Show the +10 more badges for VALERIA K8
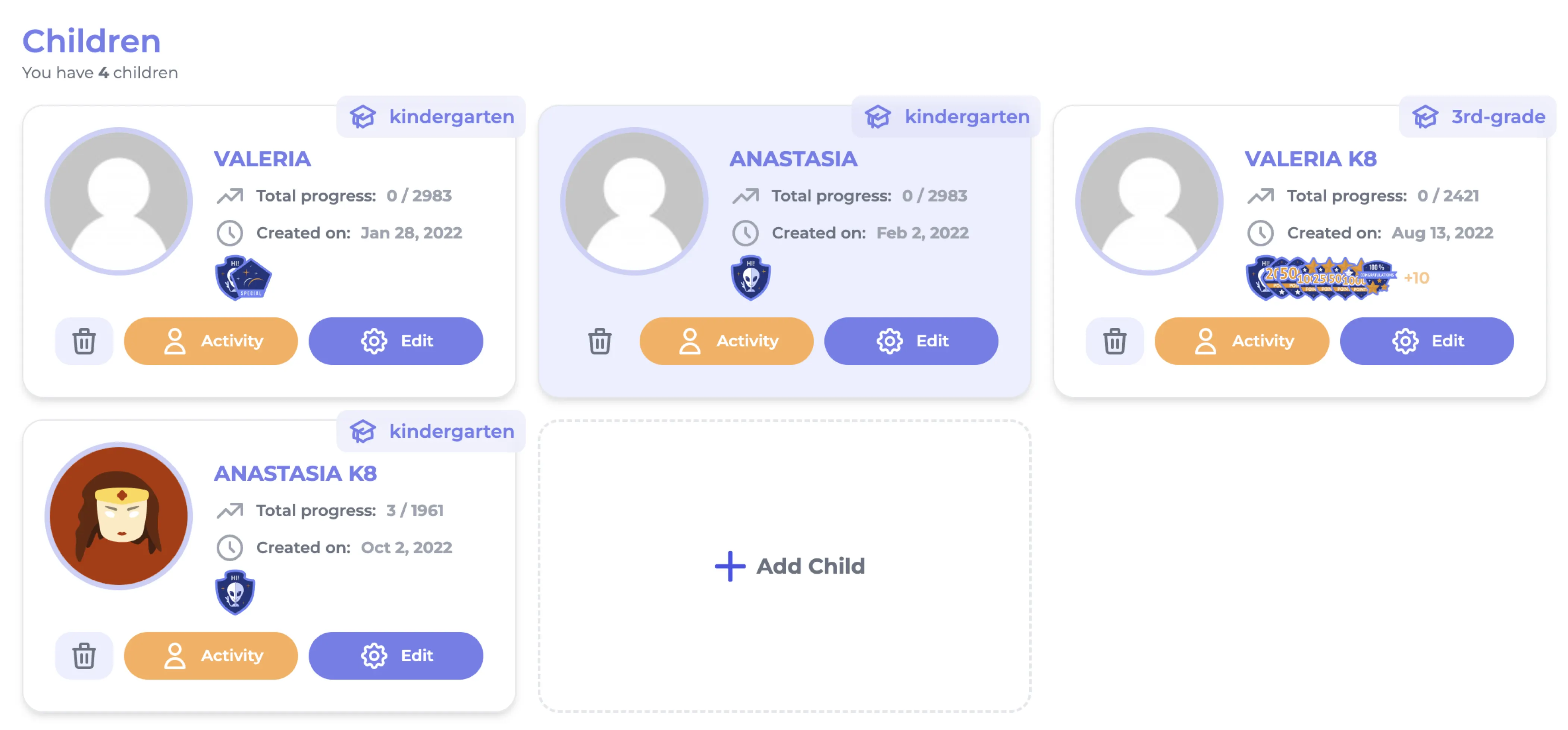The width and height of the screenshot is (1568, 730). 1417,278
